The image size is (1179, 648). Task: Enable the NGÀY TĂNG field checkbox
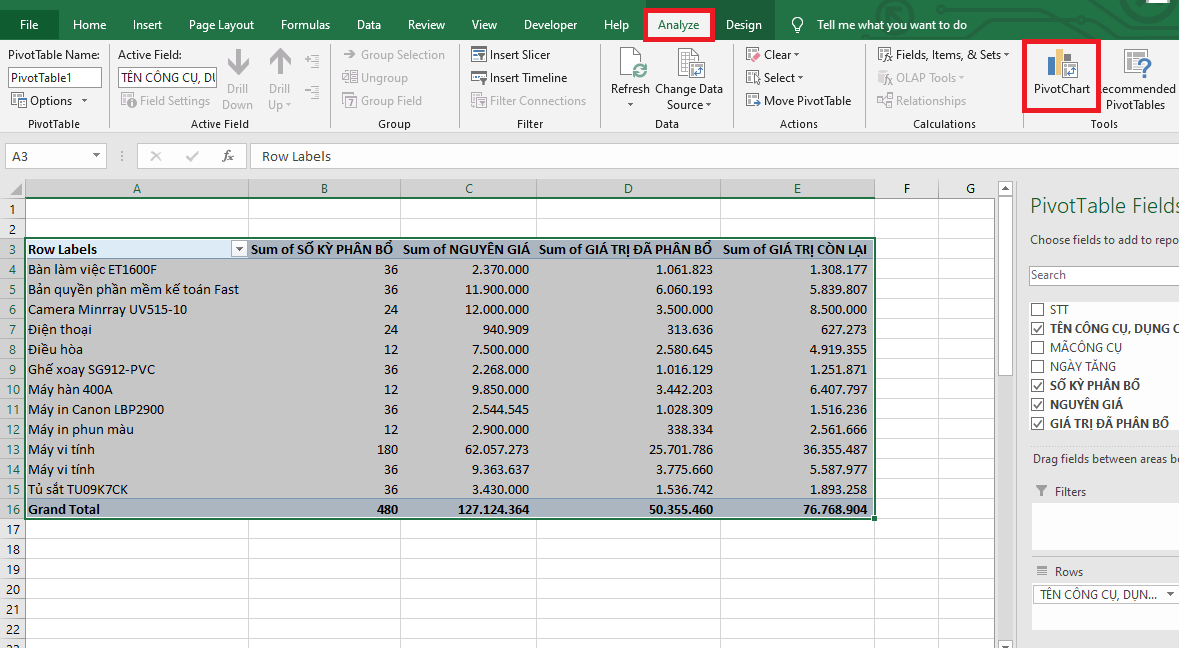coord(1037,367)
